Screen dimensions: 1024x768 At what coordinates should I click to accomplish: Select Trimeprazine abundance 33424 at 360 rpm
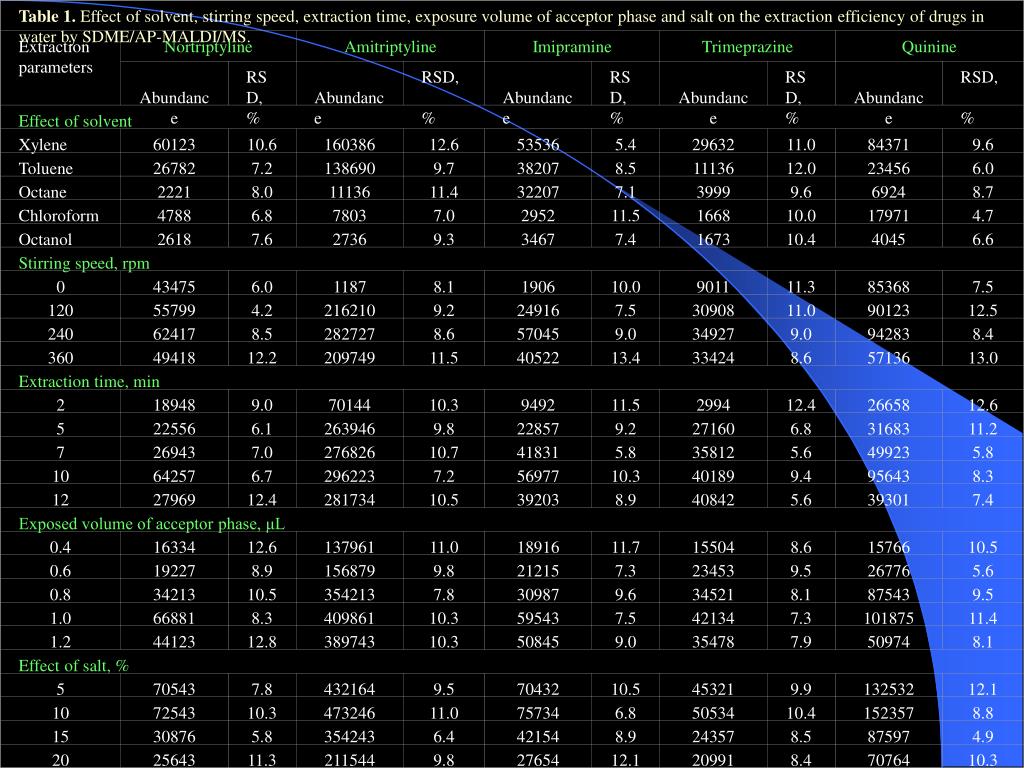[713, 358]
